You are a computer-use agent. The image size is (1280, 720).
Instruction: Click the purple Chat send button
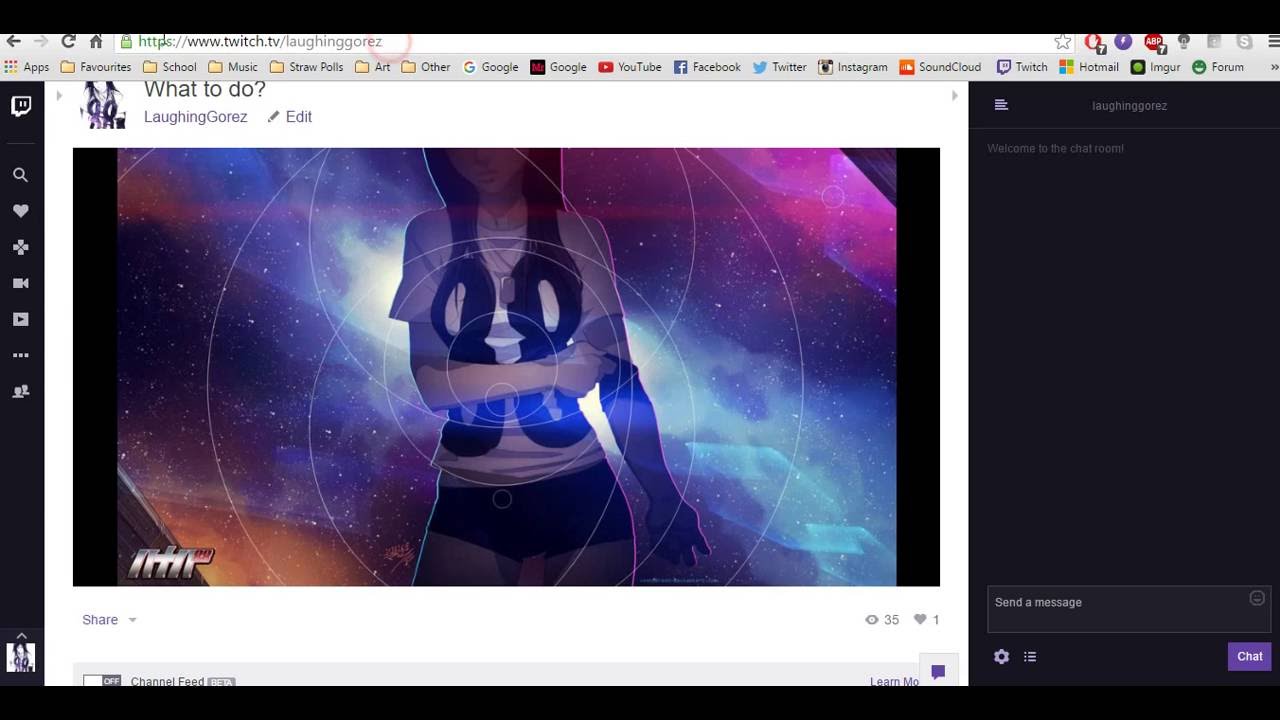click(x=1250, y=656)
